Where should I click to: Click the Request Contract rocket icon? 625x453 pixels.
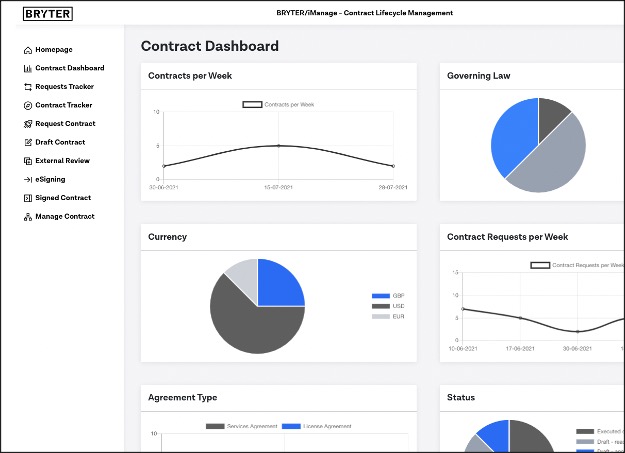(x=28, y=124)
